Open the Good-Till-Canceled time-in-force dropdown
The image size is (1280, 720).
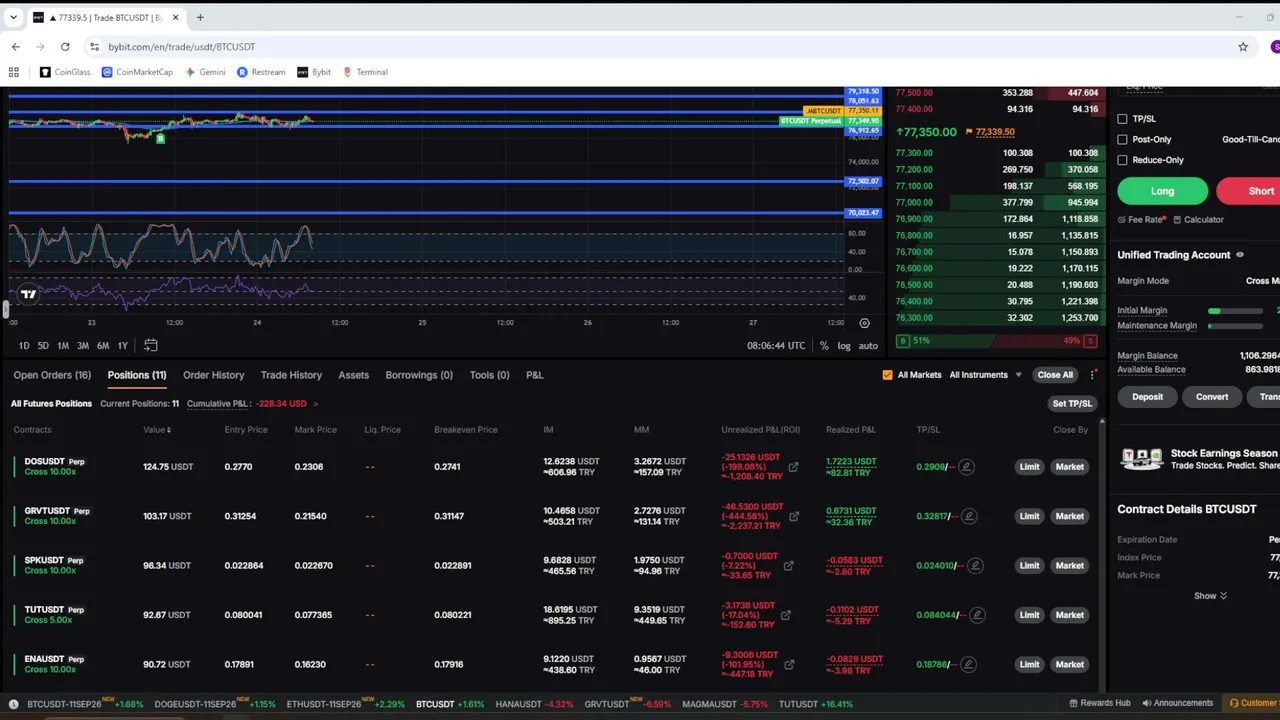tap(1250, 140)
